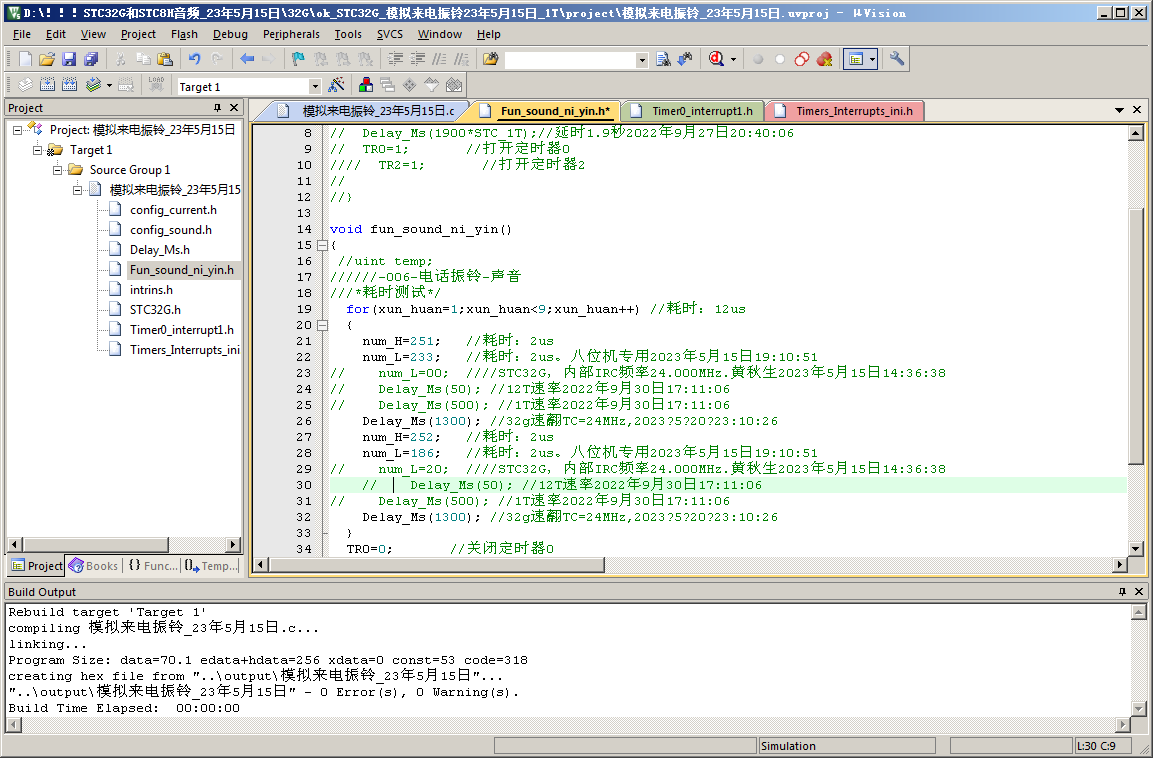Start or stop the debug session
The image size is (1153, 758).
coord(716,59)
